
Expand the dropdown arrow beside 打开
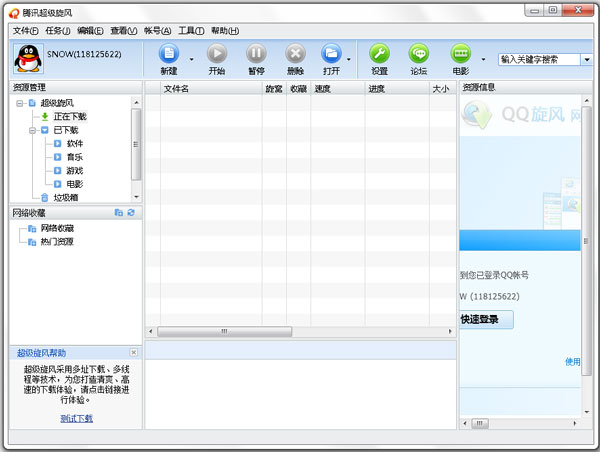[349, 59]
